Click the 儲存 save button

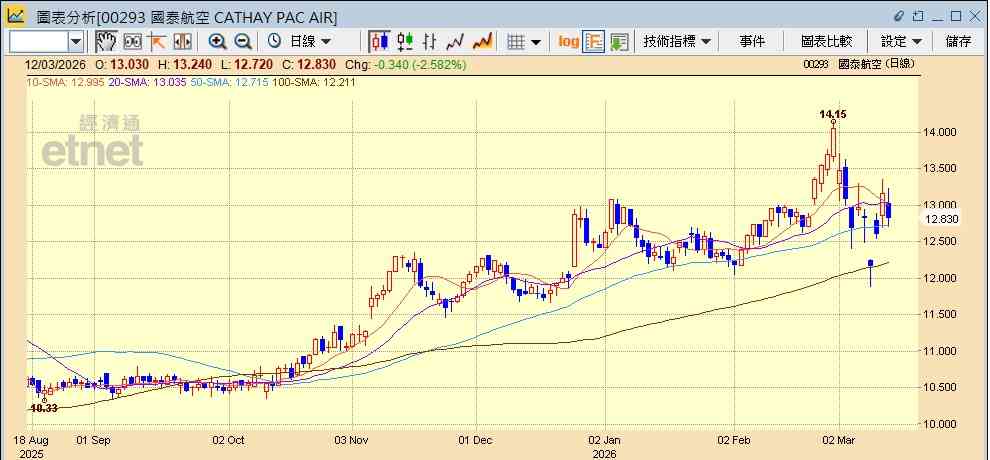coord(958,42)
